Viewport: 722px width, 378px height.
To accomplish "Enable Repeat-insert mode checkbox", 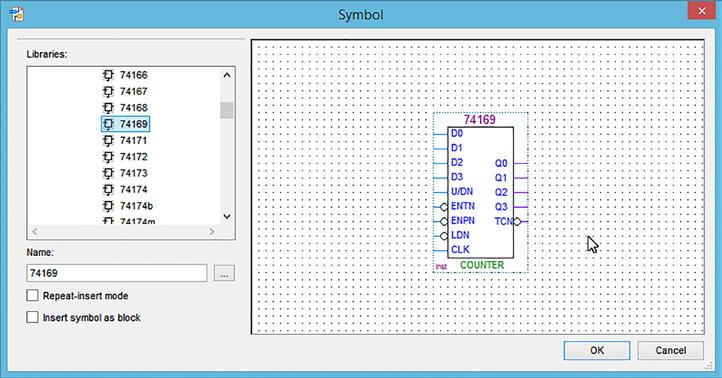I will click(x=32, y=296).
